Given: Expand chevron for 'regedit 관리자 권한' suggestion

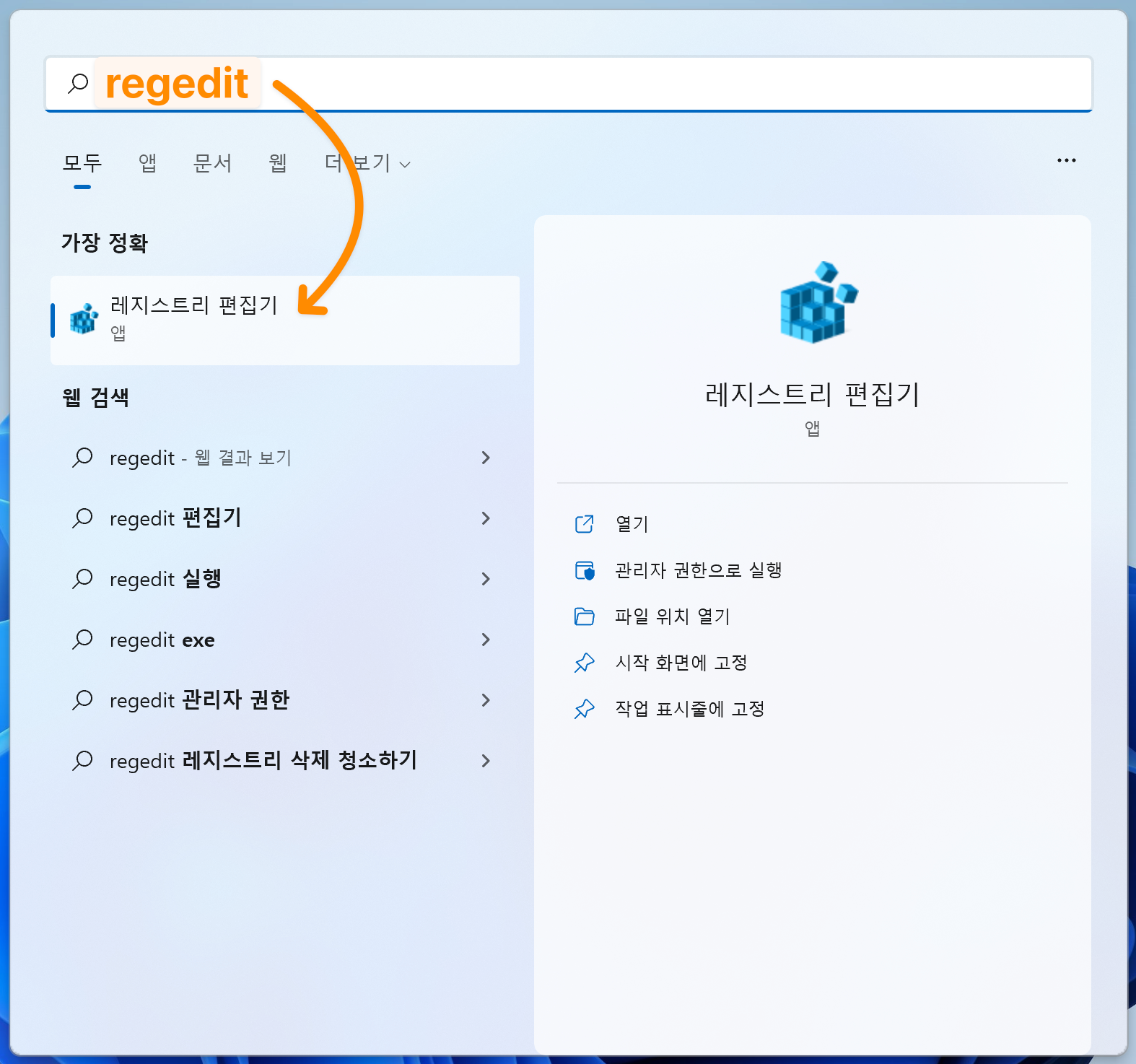Looking at the screenshot, I should 486,700.
